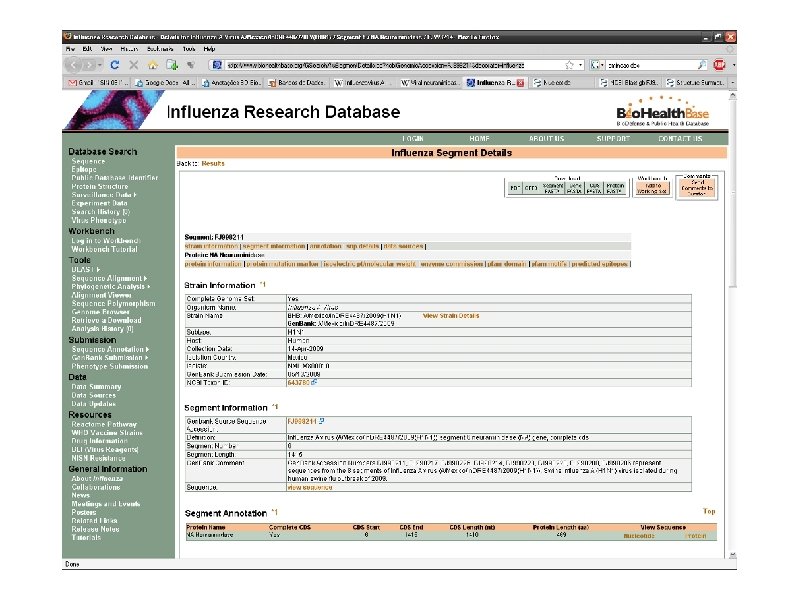This screenshot has width=800, height=600.
Task: Click the external link icon beside 643780
Action: 314,382
